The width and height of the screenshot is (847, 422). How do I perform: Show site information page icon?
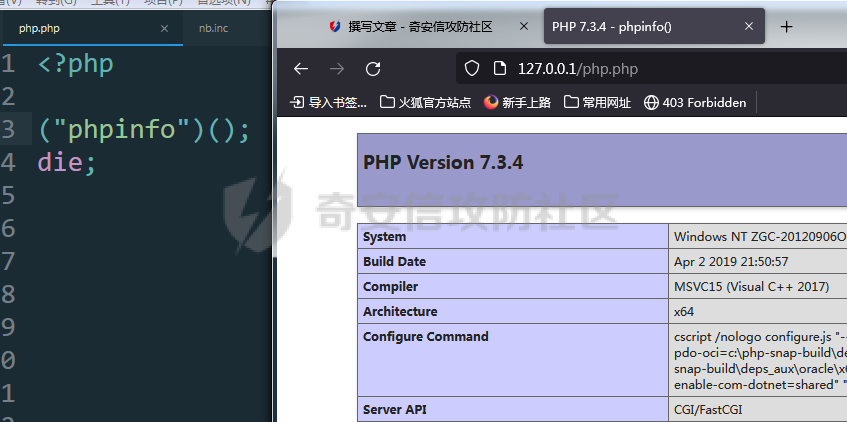click(x=500, y=69)
